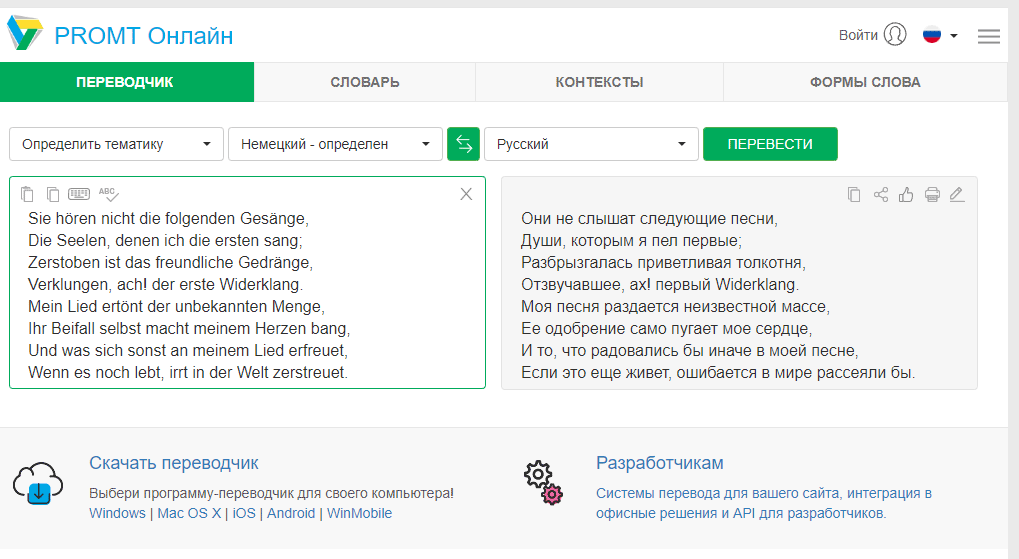Suggest an edit using the pencil icon

tap(957, 195)
